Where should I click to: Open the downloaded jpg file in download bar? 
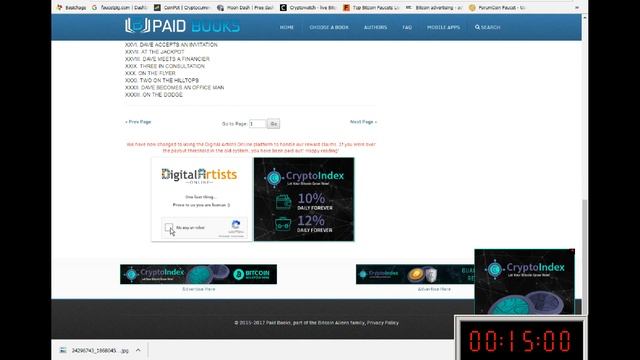pos(95,350)
